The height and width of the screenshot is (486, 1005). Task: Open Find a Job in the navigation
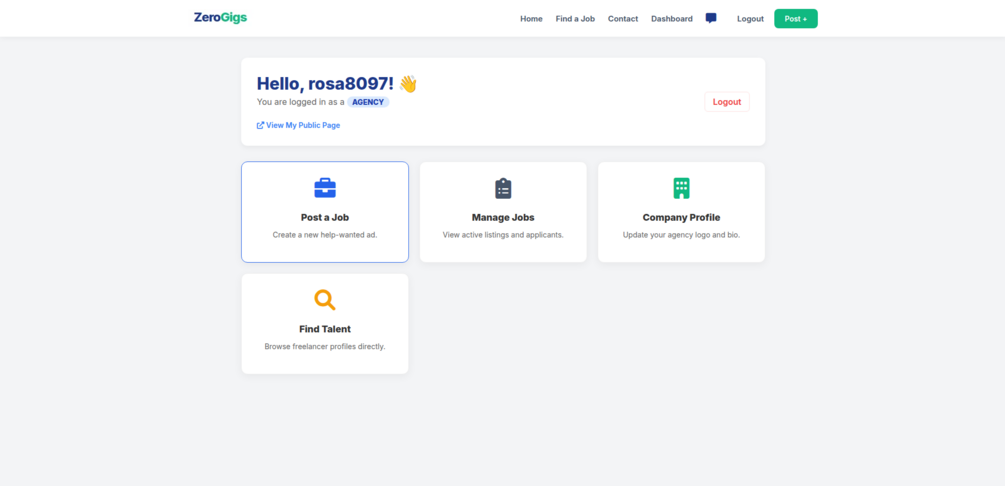point(575,19)
